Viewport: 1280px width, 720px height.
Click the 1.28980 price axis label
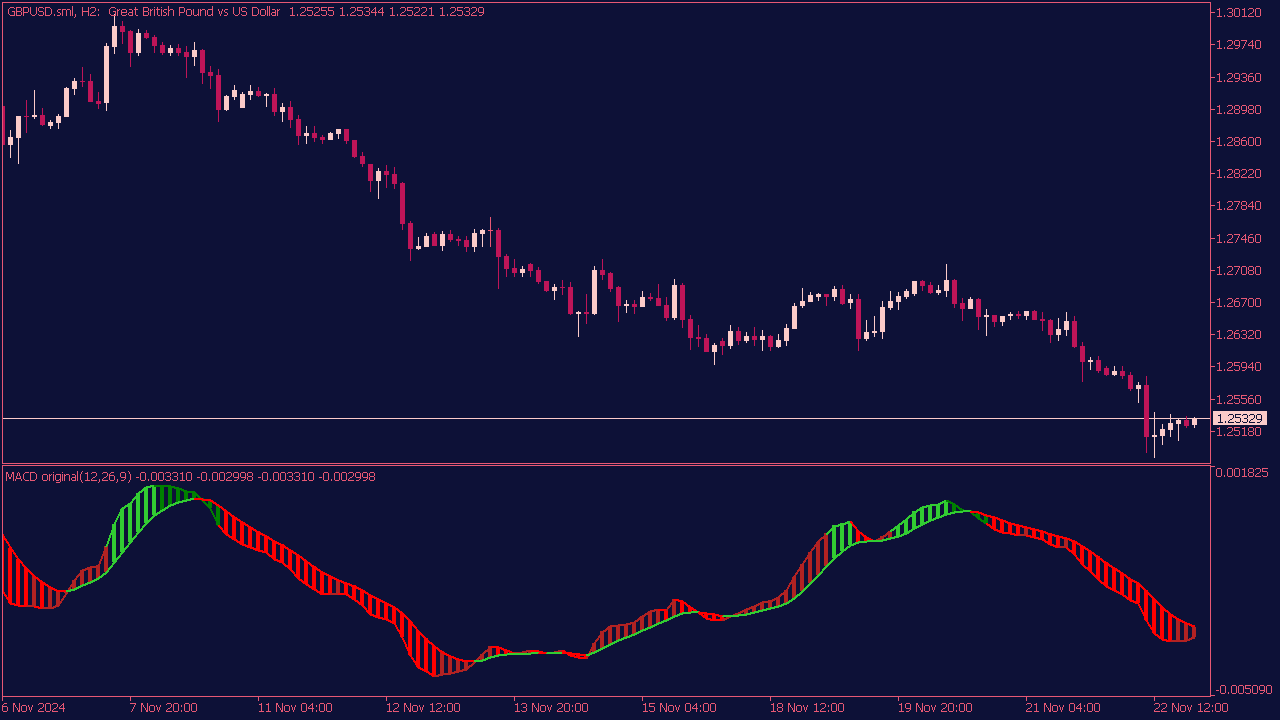tap(1240, 109)
